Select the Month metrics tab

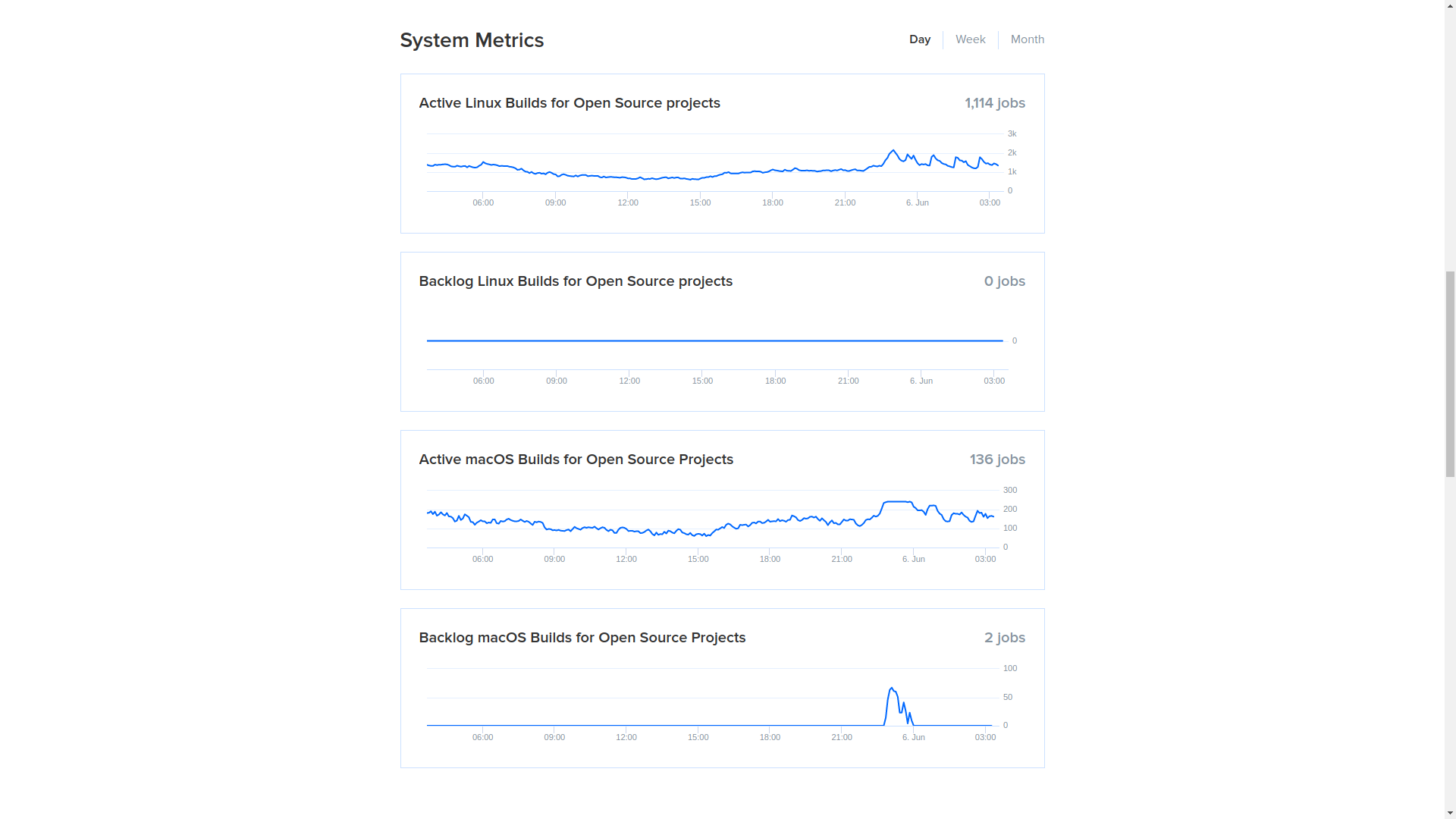tap(1027, 39)
